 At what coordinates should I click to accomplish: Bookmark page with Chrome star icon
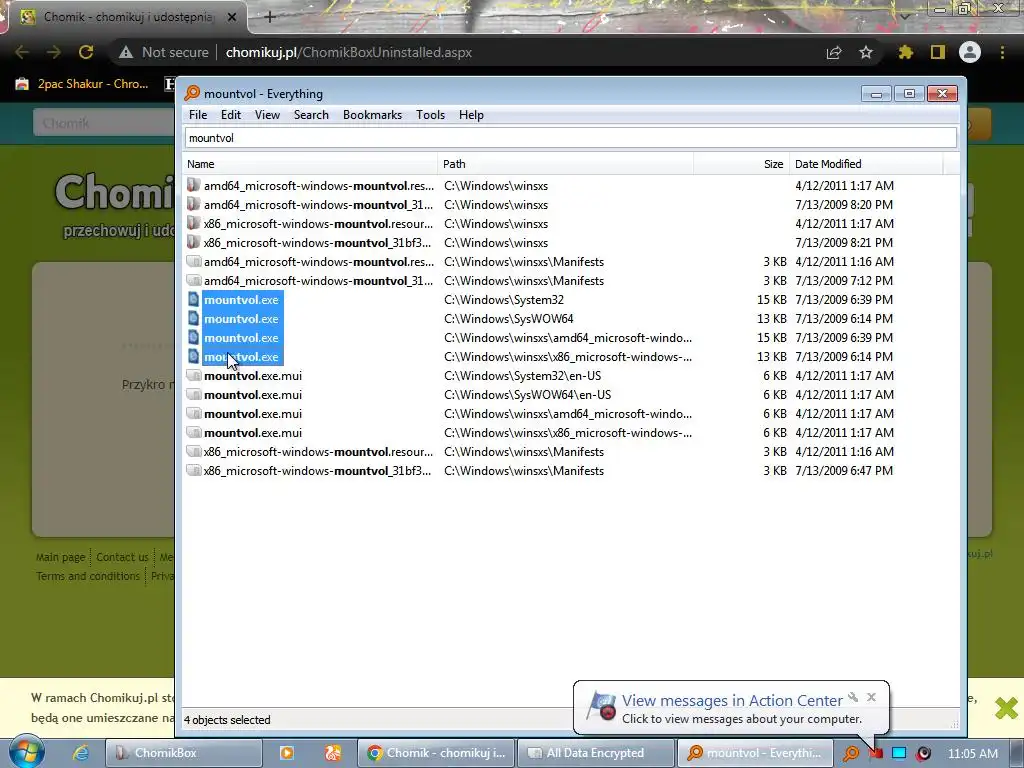tap(866, 52)
